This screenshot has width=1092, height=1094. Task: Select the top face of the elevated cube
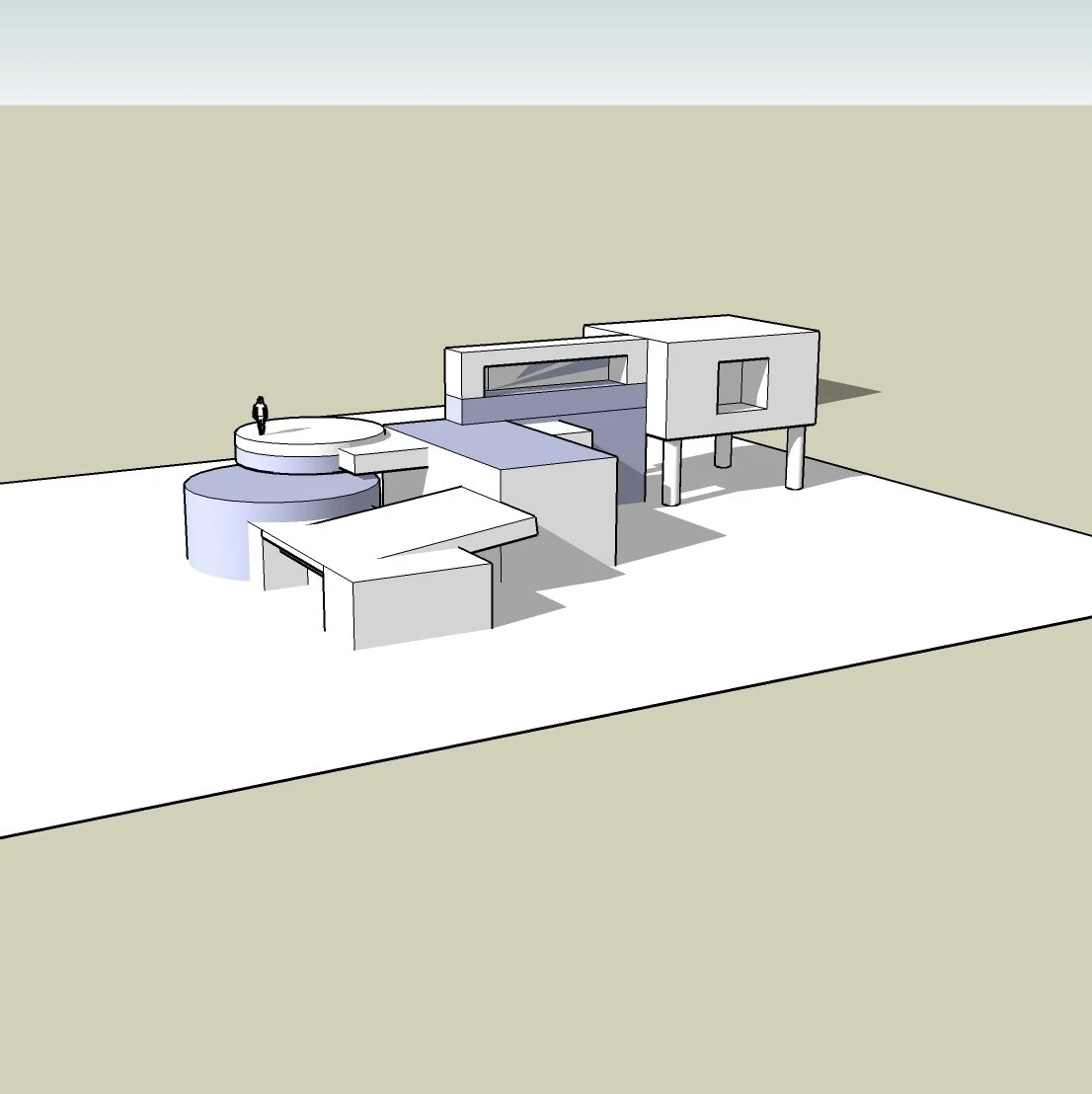coord(701,327)
